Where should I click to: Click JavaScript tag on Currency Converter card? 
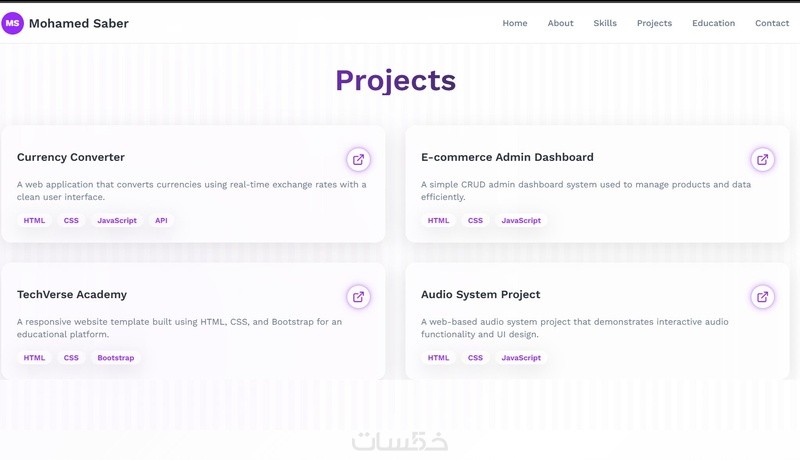tap(117, 220)
